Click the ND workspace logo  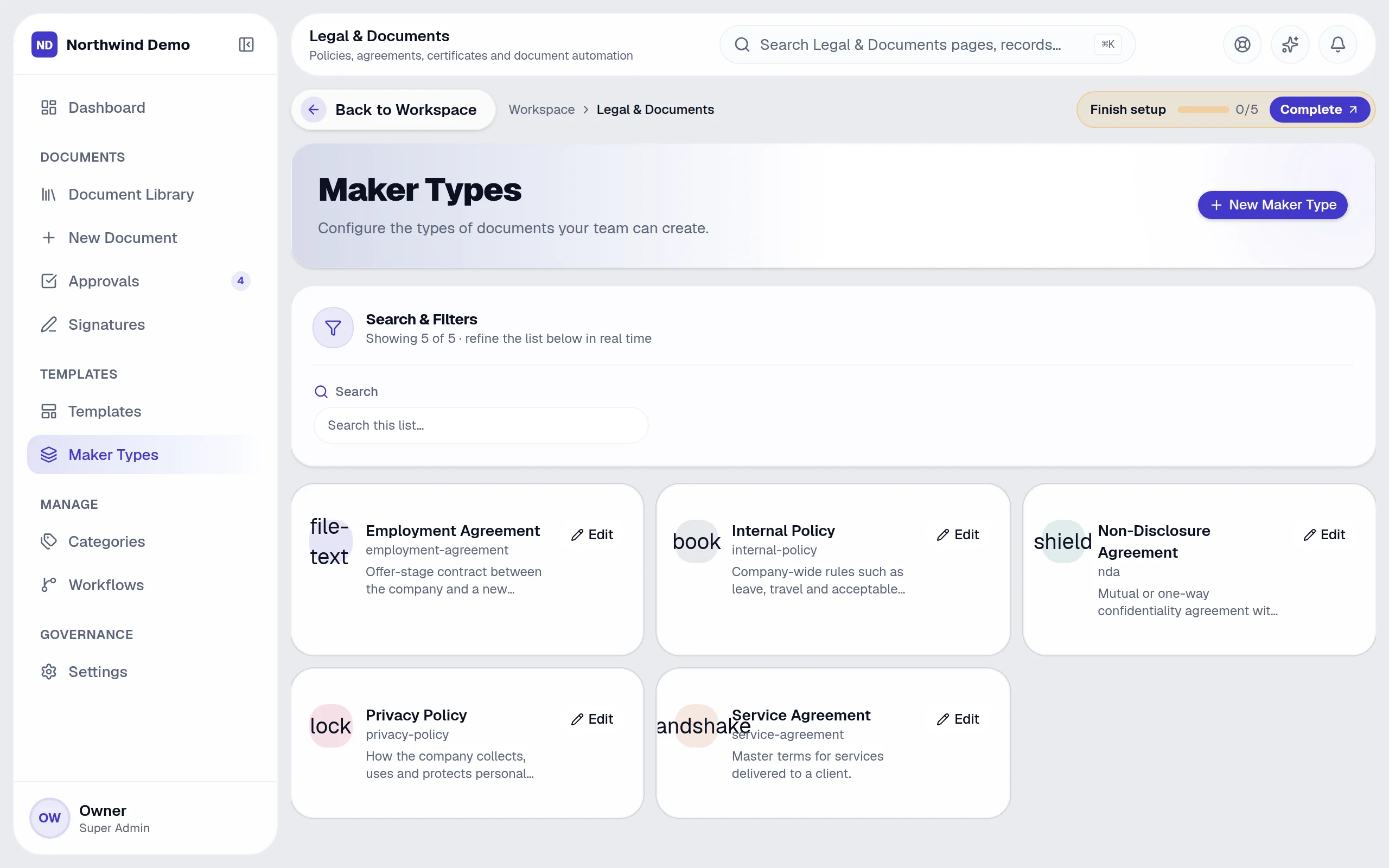(x=45, y=45)
